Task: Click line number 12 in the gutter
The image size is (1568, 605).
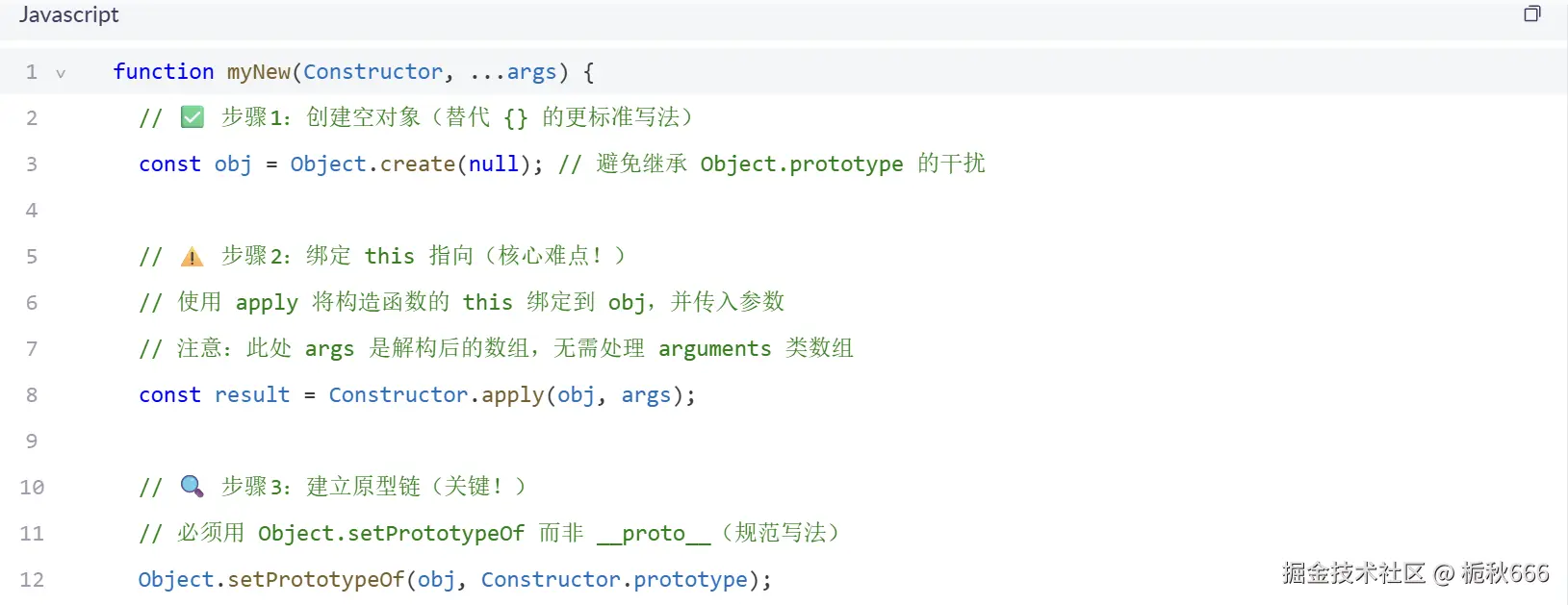Action: point(32,580)
